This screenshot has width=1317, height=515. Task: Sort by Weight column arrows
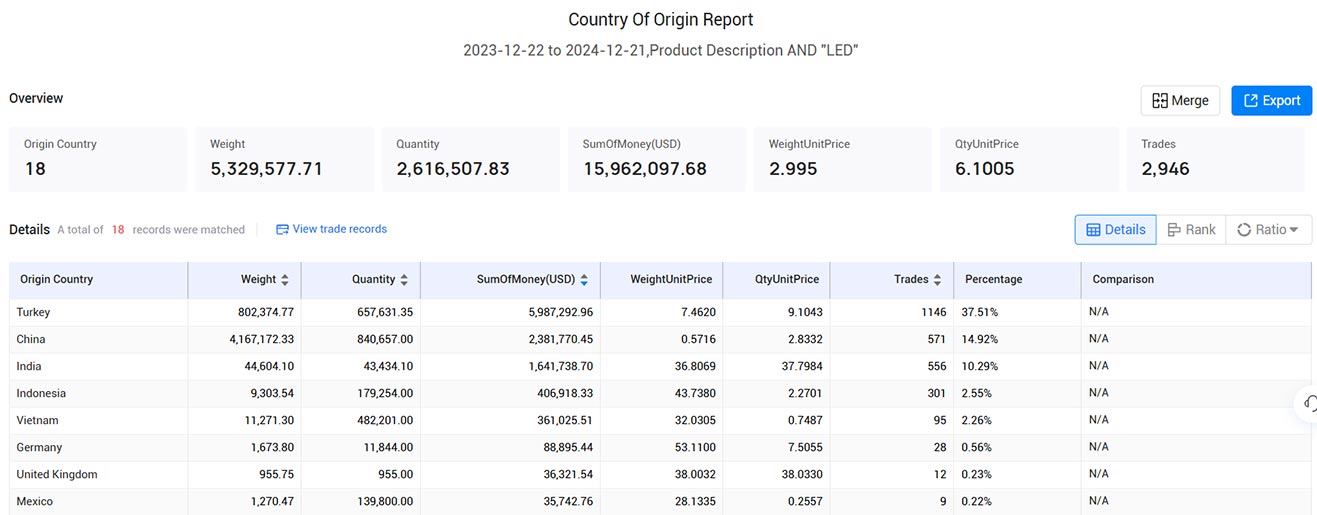(x=285, y=280)
